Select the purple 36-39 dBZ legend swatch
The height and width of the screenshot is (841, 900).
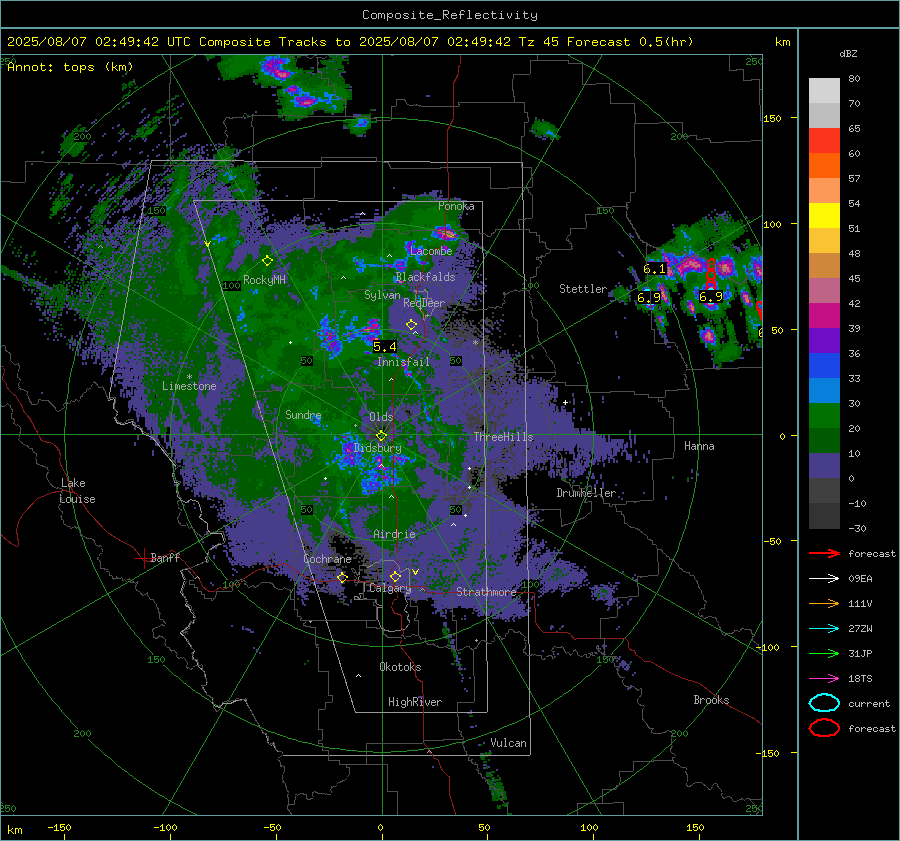coord(824,341)
